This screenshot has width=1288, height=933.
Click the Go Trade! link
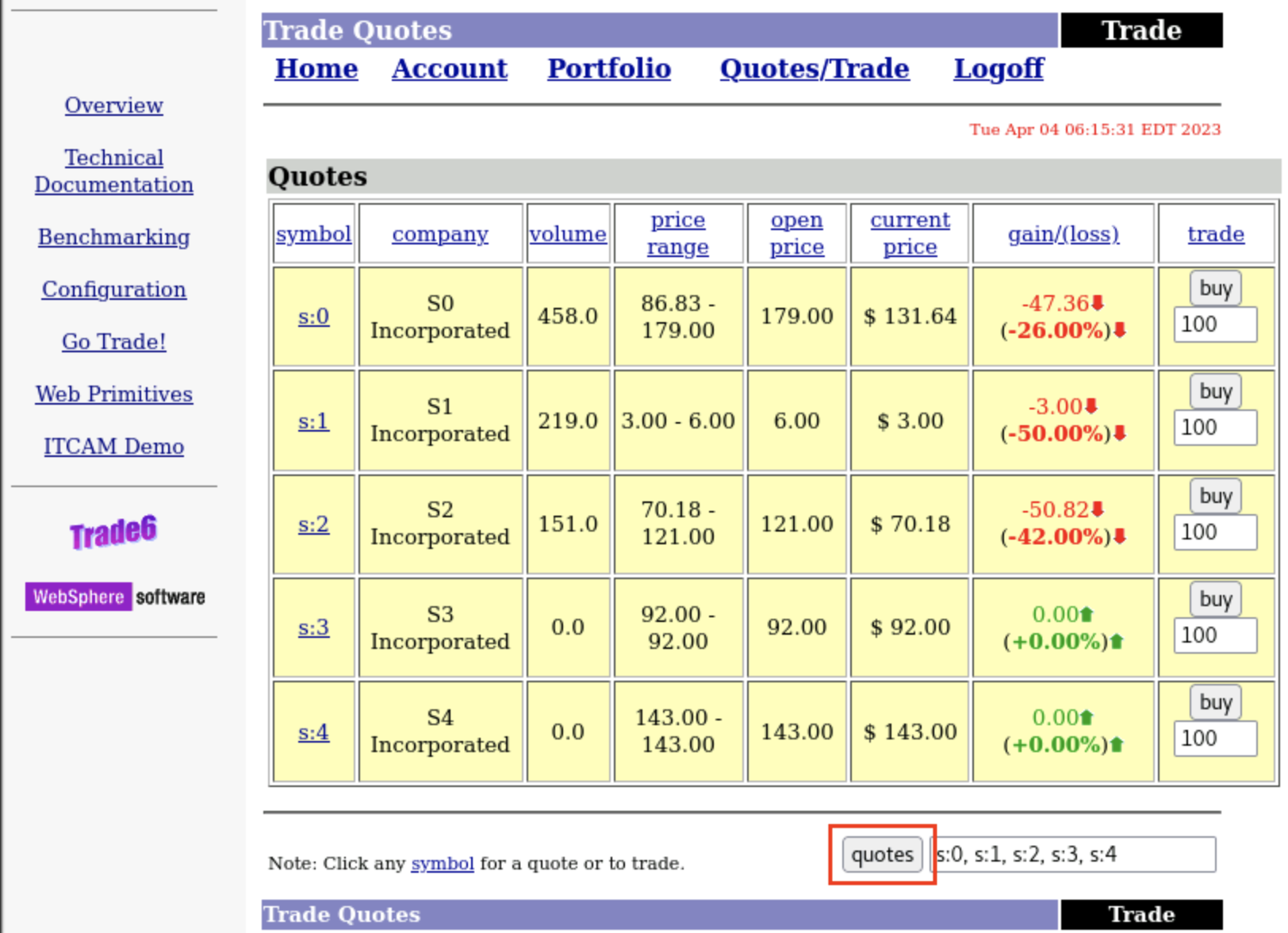(114, 342)
